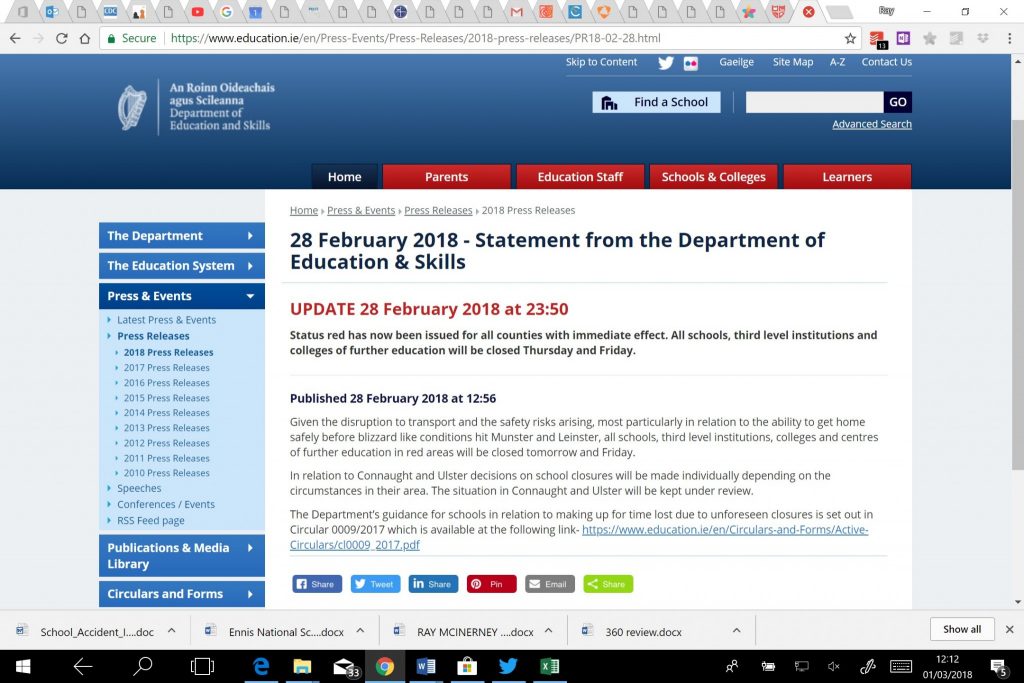The image size is (1024, 683).
Task: Go back using the browser back arrow
Action: tap(15, 39)
